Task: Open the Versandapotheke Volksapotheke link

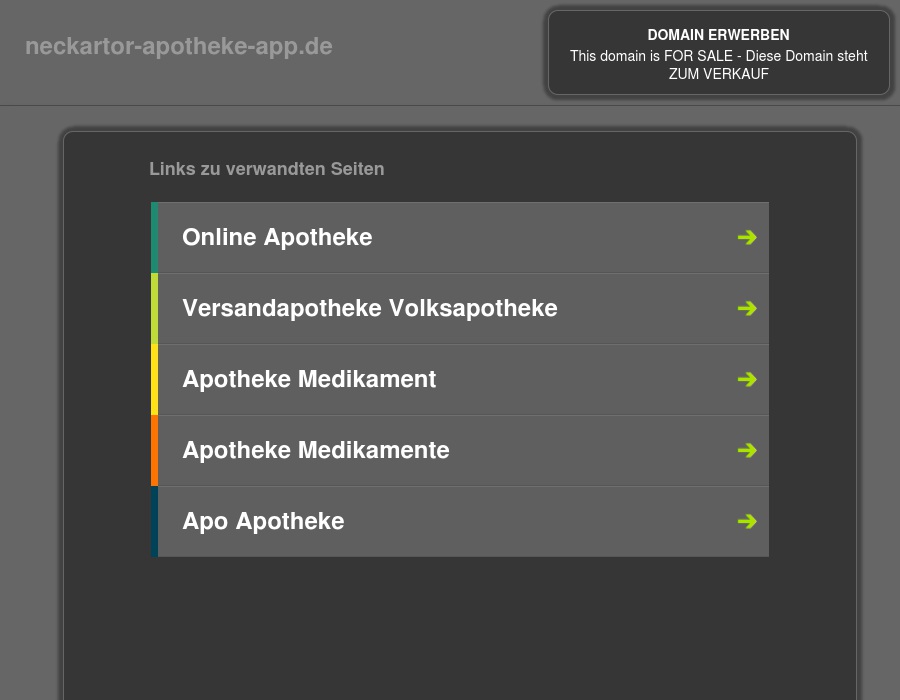Action: (369, 308)
